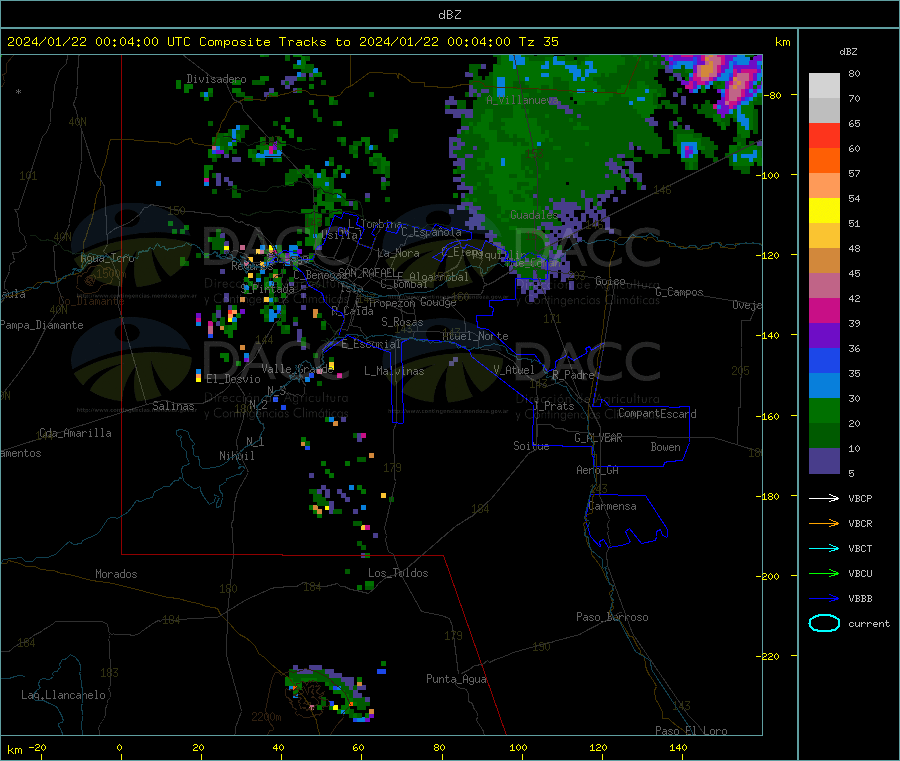Click the 'Carmensa' map label

tap(612, 506)
